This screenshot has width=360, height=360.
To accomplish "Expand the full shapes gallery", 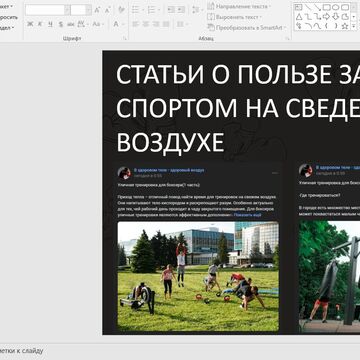I will click(354, 26).
